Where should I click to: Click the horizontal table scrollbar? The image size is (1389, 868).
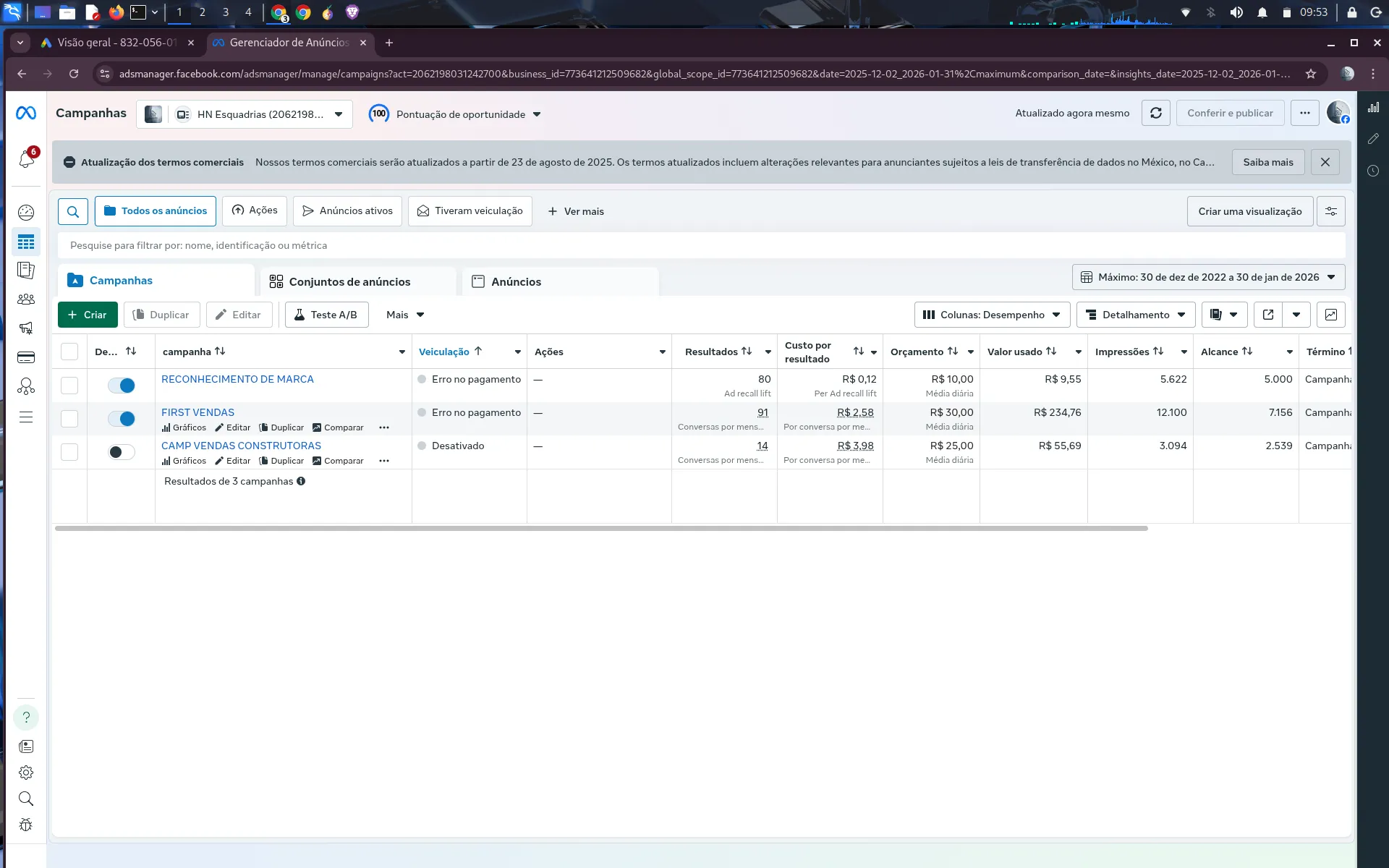coord(600,529)
